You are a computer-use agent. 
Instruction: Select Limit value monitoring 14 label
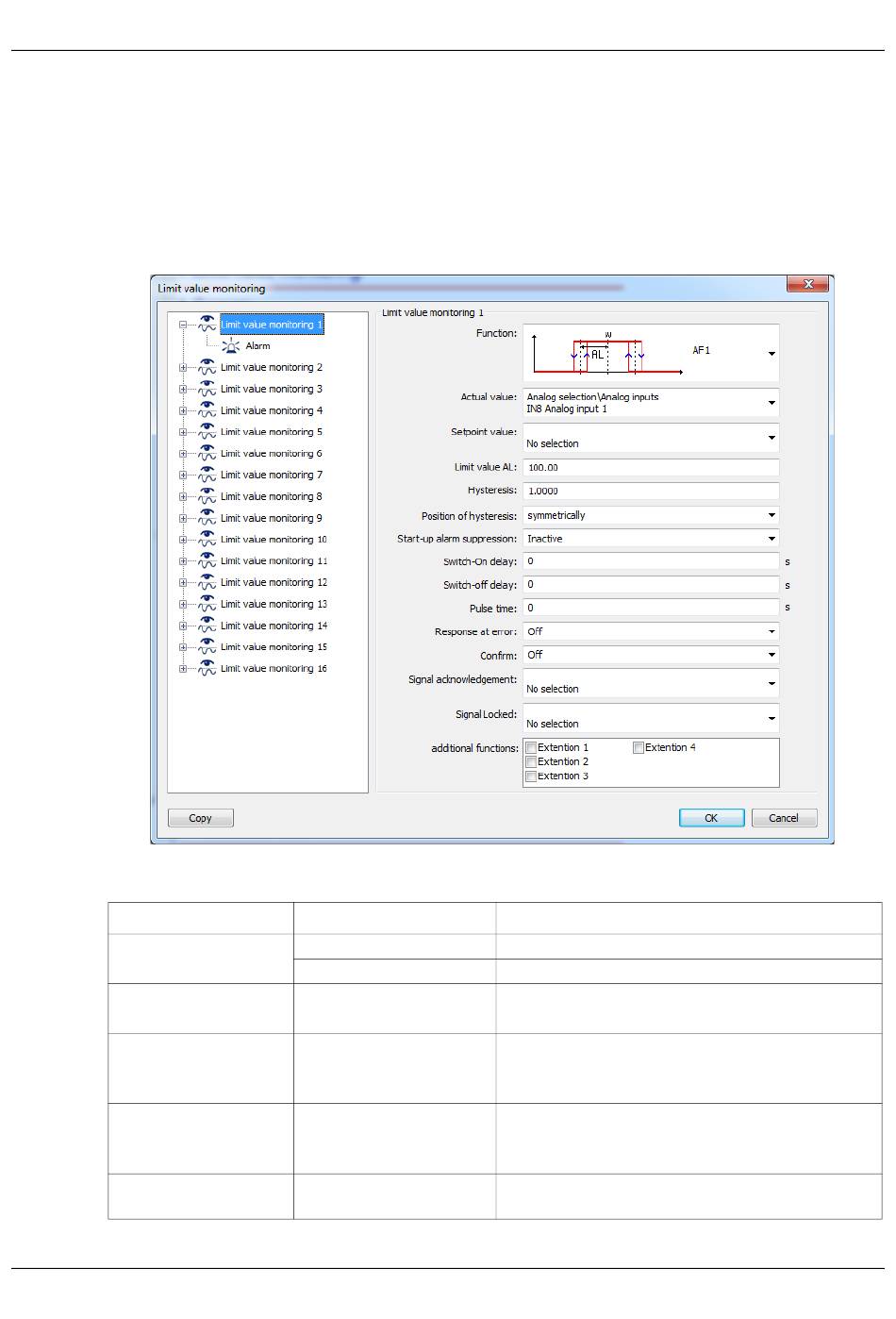[x=274, y=626]
